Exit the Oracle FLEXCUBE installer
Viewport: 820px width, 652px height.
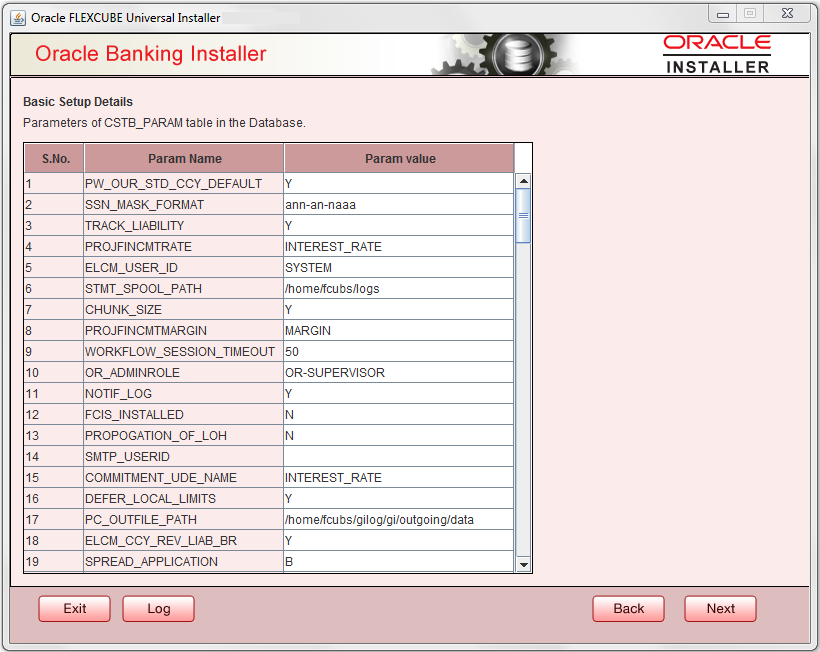tap(74, 608)
